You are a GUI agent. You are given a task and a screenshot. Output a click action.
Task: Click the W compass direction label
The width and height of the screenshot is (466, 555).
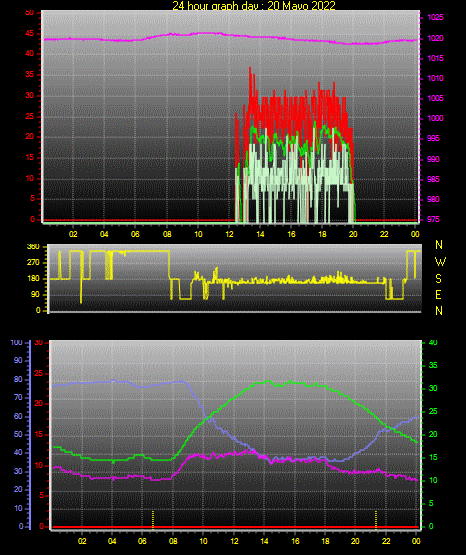[440, 262]
